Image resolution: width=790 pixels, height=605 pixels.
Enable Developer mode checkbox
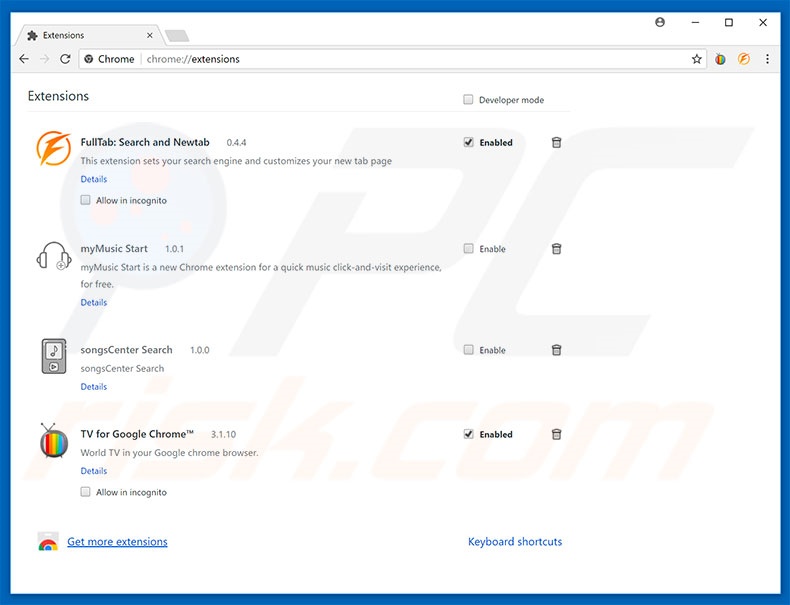click(x=468, y=99)
